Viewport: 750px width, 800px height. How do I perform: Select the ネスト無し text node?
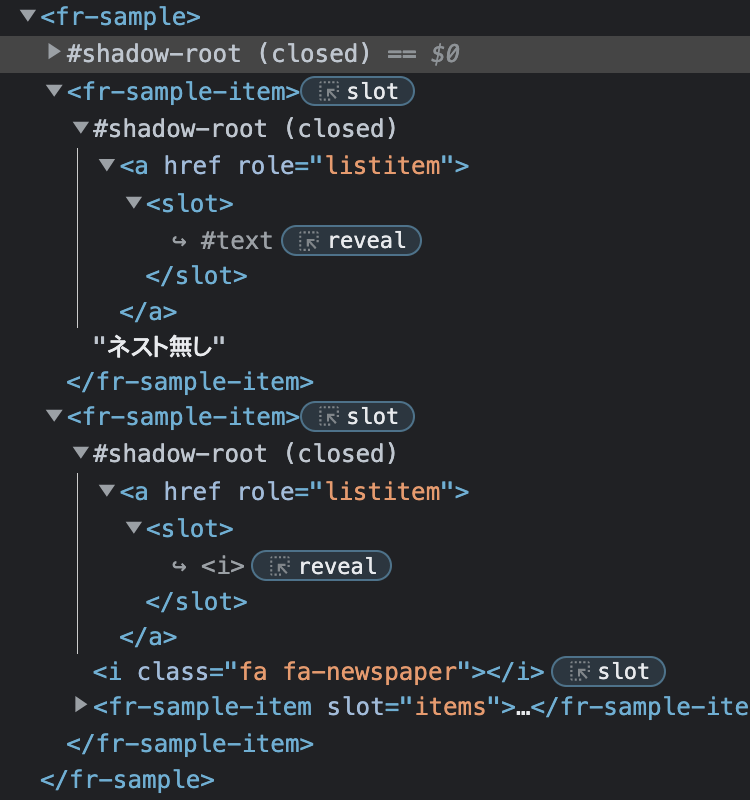159,346
